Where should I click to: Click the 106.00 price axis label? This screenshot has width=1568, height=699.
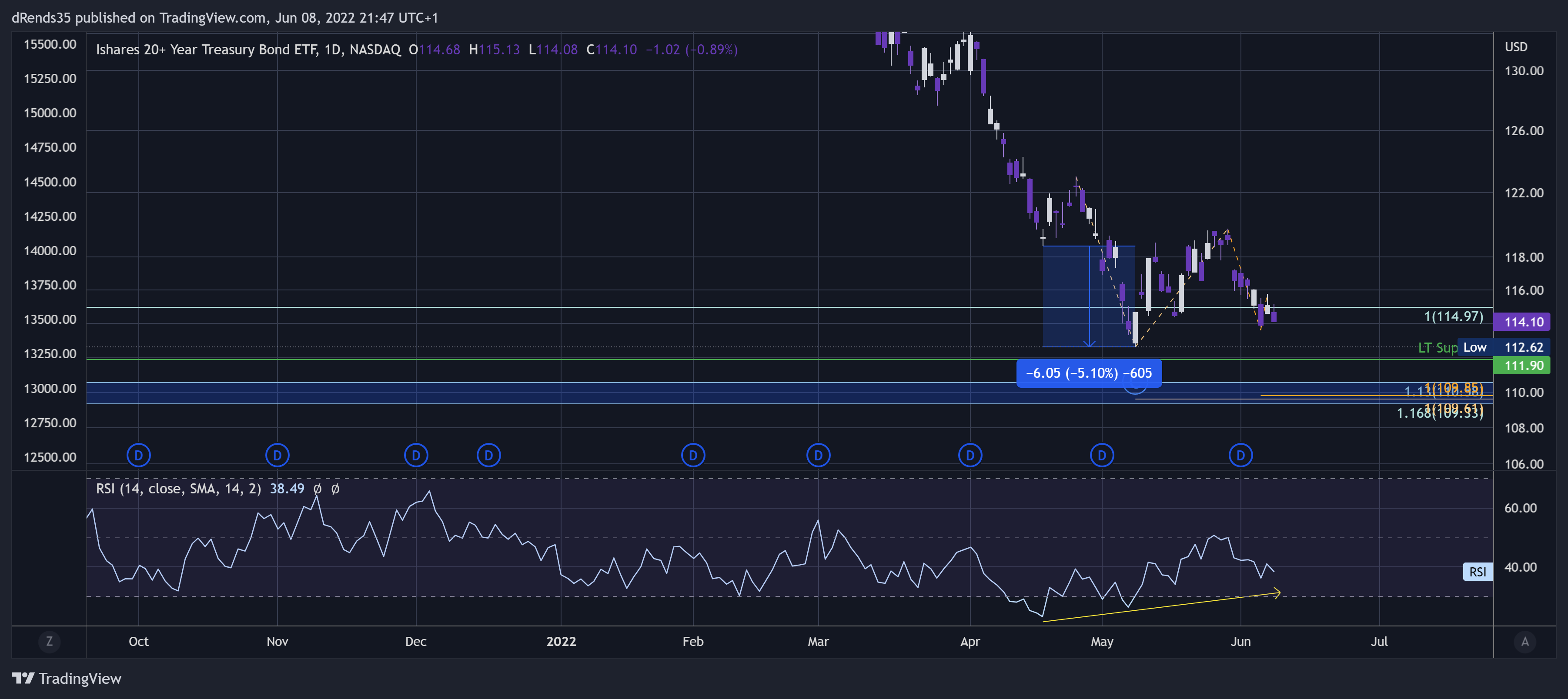[x=1524, y=464]
